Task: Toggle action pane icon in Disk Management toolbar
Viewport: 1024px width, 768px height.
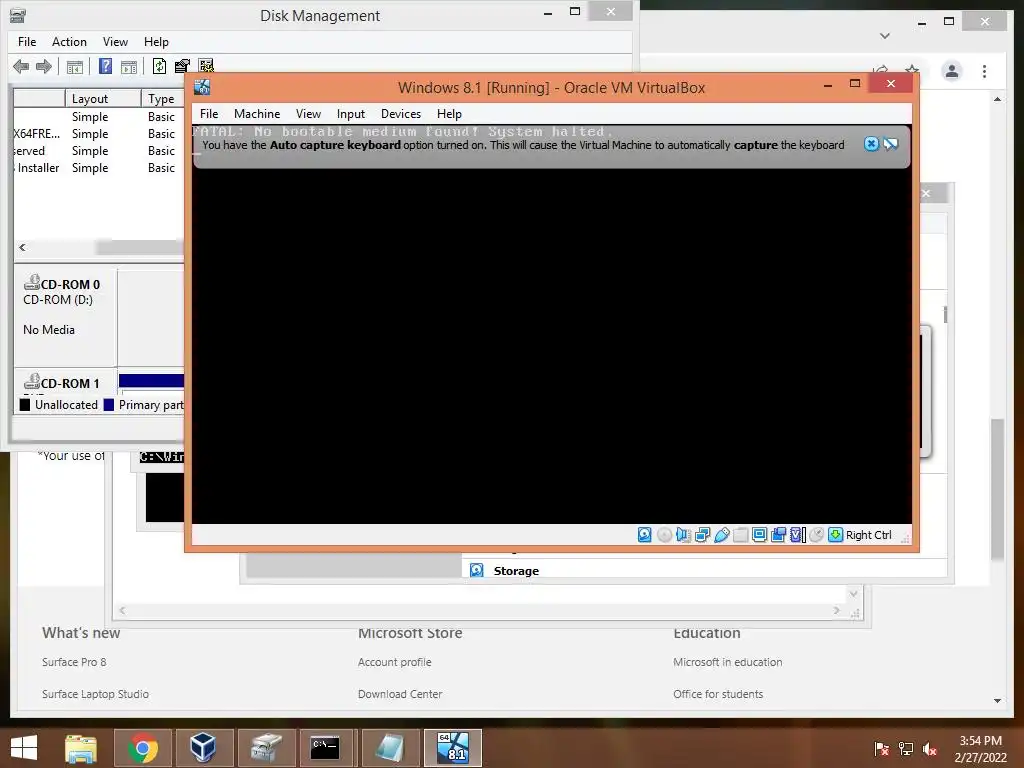Action: point(129,67)
